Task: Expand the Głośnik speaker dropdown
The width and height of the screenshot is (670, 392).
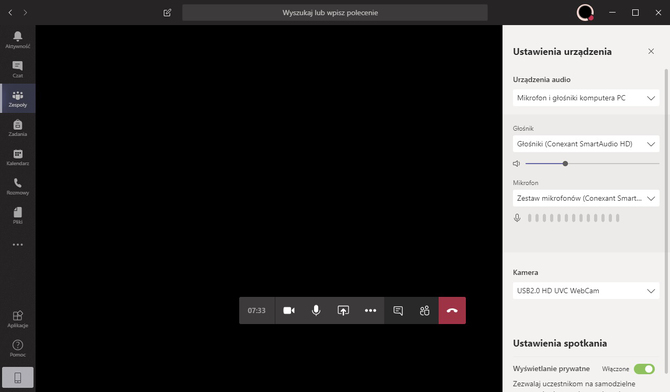Action: pos(586,144)
